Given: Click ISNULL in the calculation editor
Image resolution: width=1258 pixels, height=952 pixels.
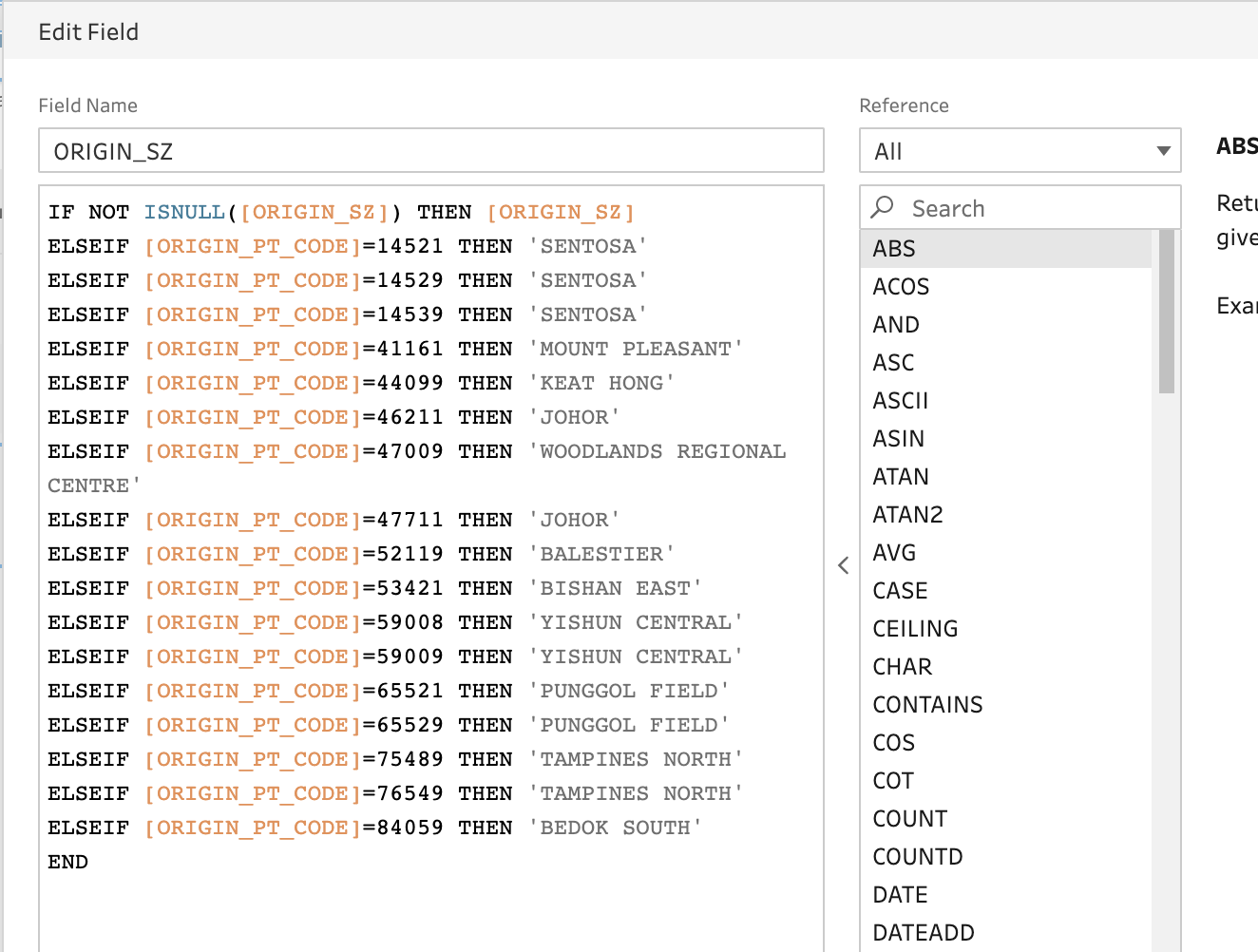Looking at the screenshot, I should pos(184,212).
